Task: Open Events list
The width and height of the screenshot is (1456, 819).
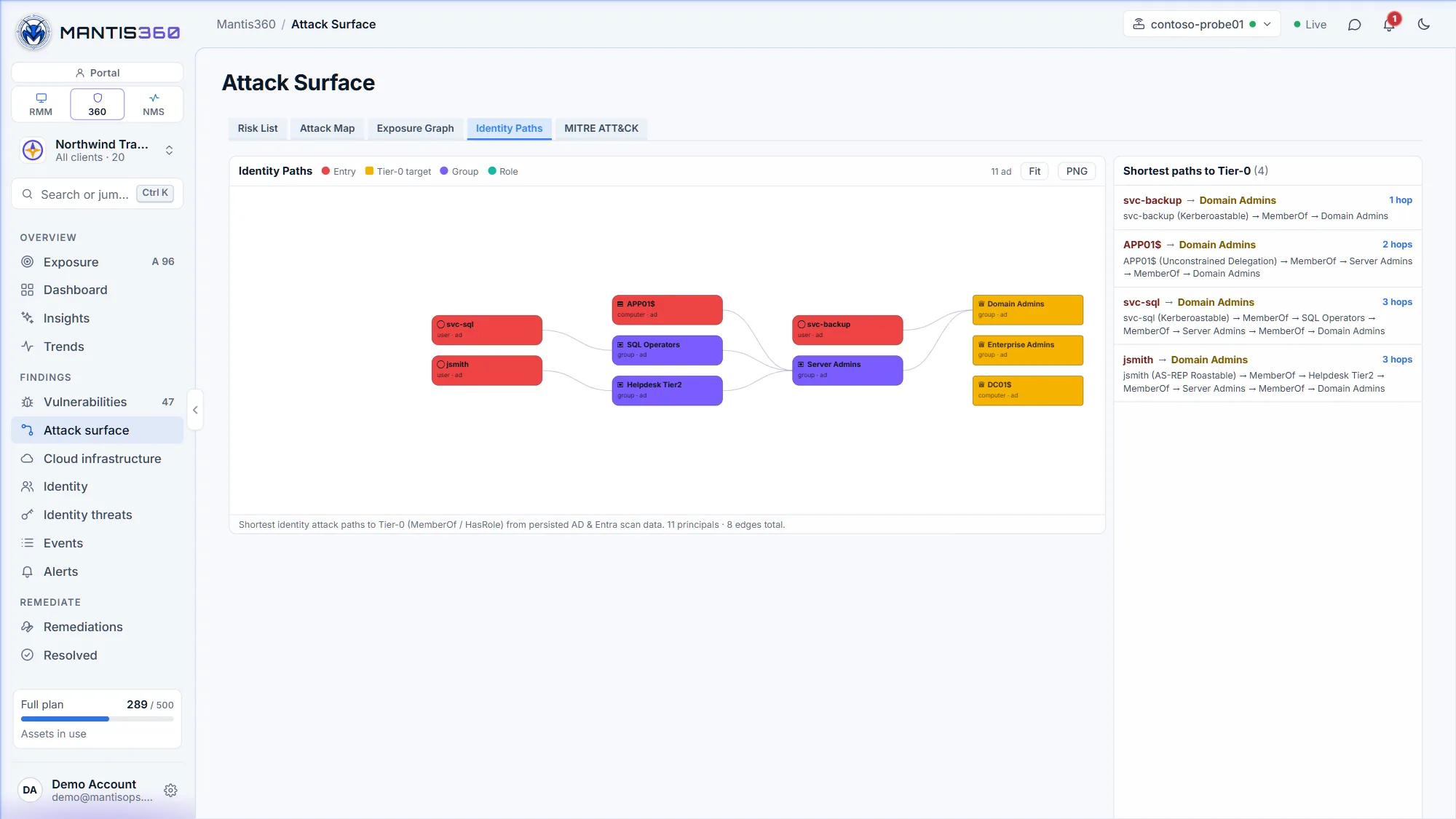Action: point(98,544)
